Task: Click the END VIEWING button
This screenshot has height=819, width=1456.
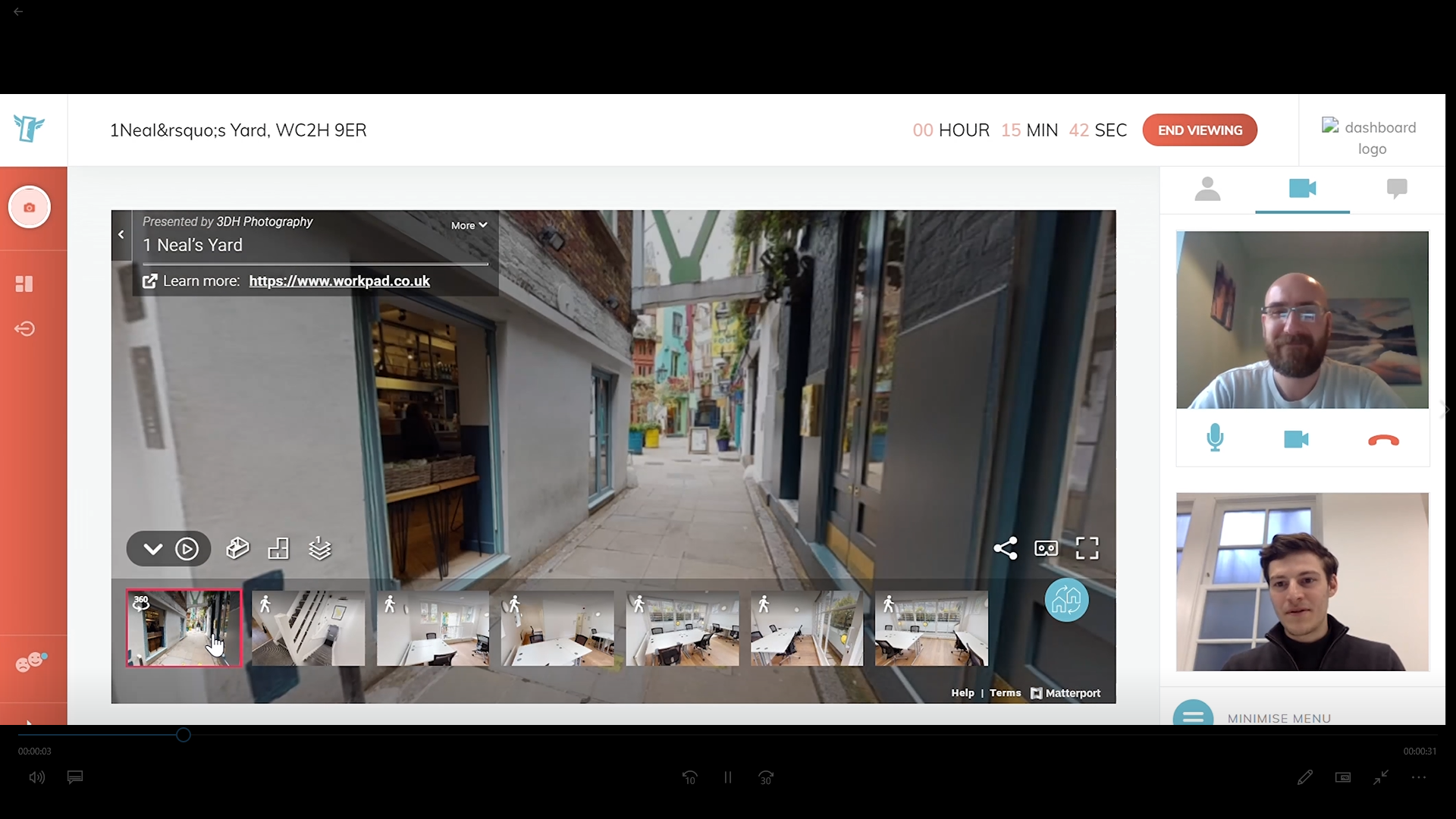Action: (1200, 130)
